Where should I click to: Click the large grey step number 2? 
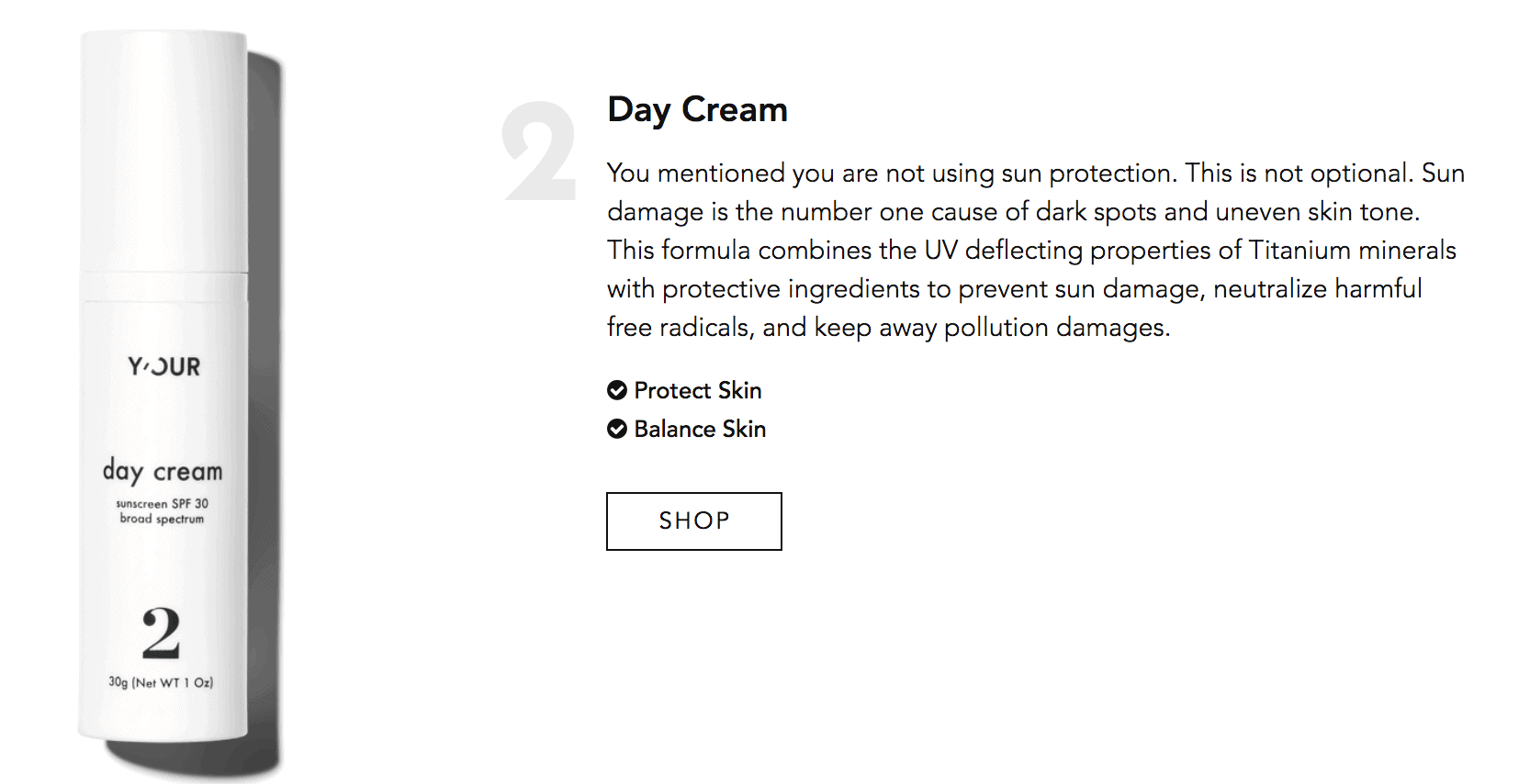point(539,151)
